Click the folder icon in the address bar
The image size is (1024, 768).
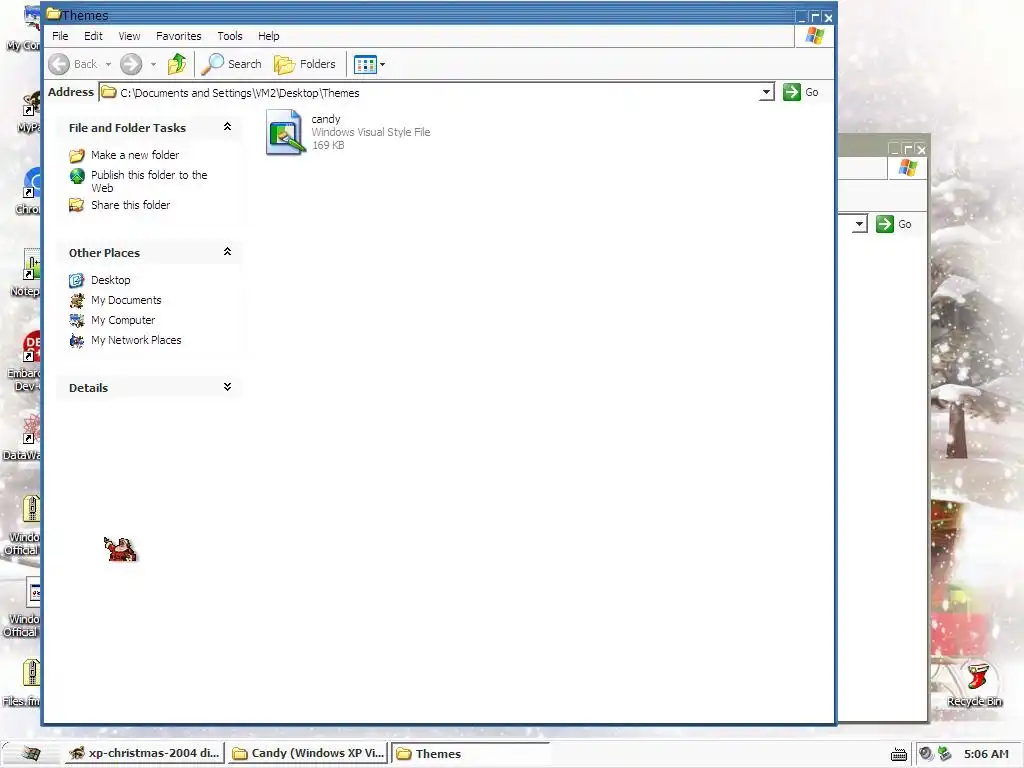click(x=109, y=93)
